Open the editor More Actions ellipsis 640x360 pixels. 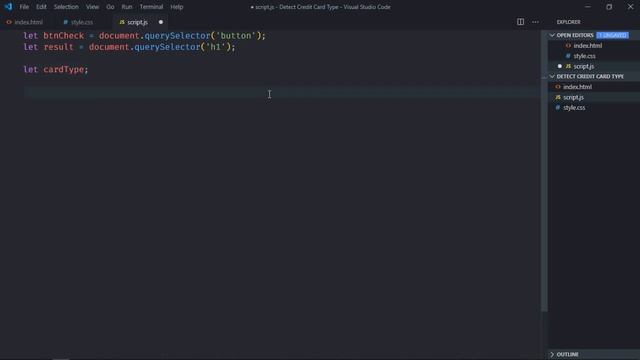[x=535, y=22]
